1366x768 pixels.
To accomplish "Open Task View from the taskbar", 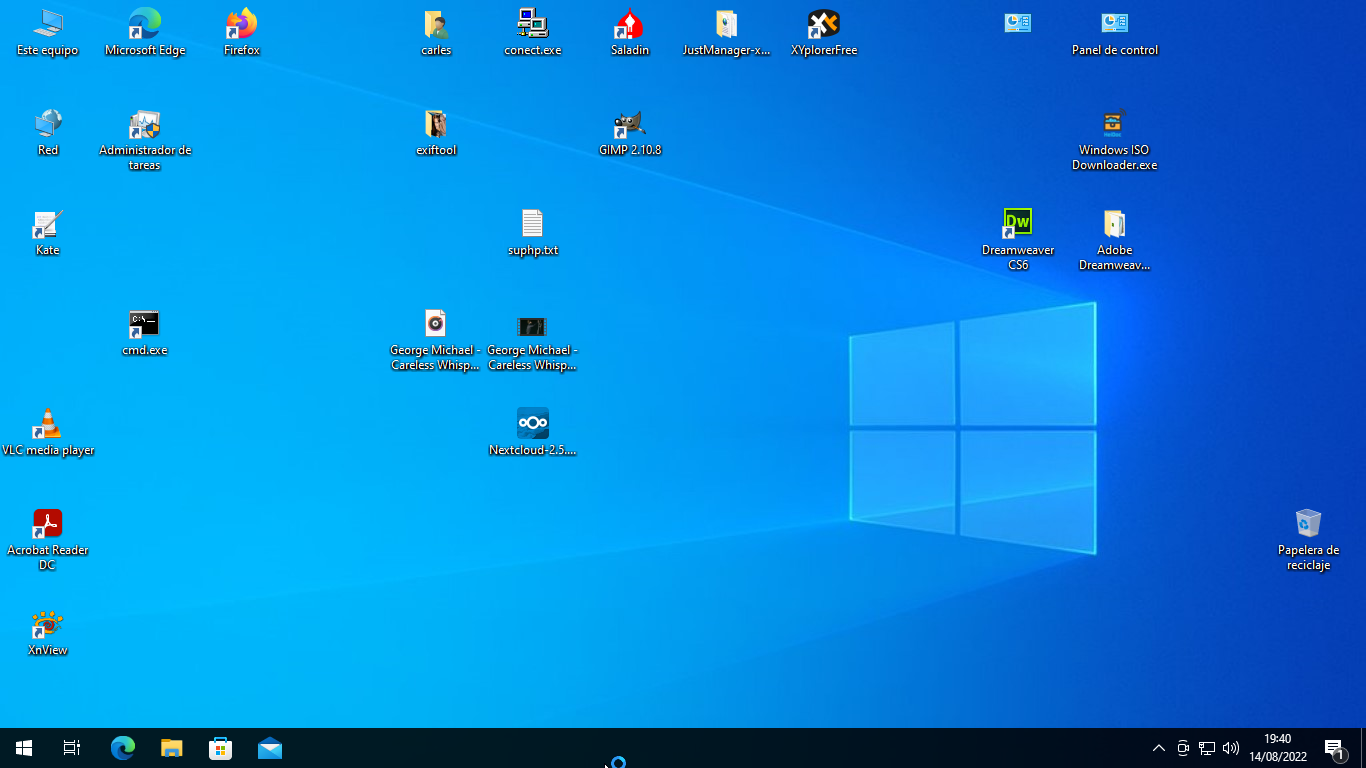I will [72, 748].
